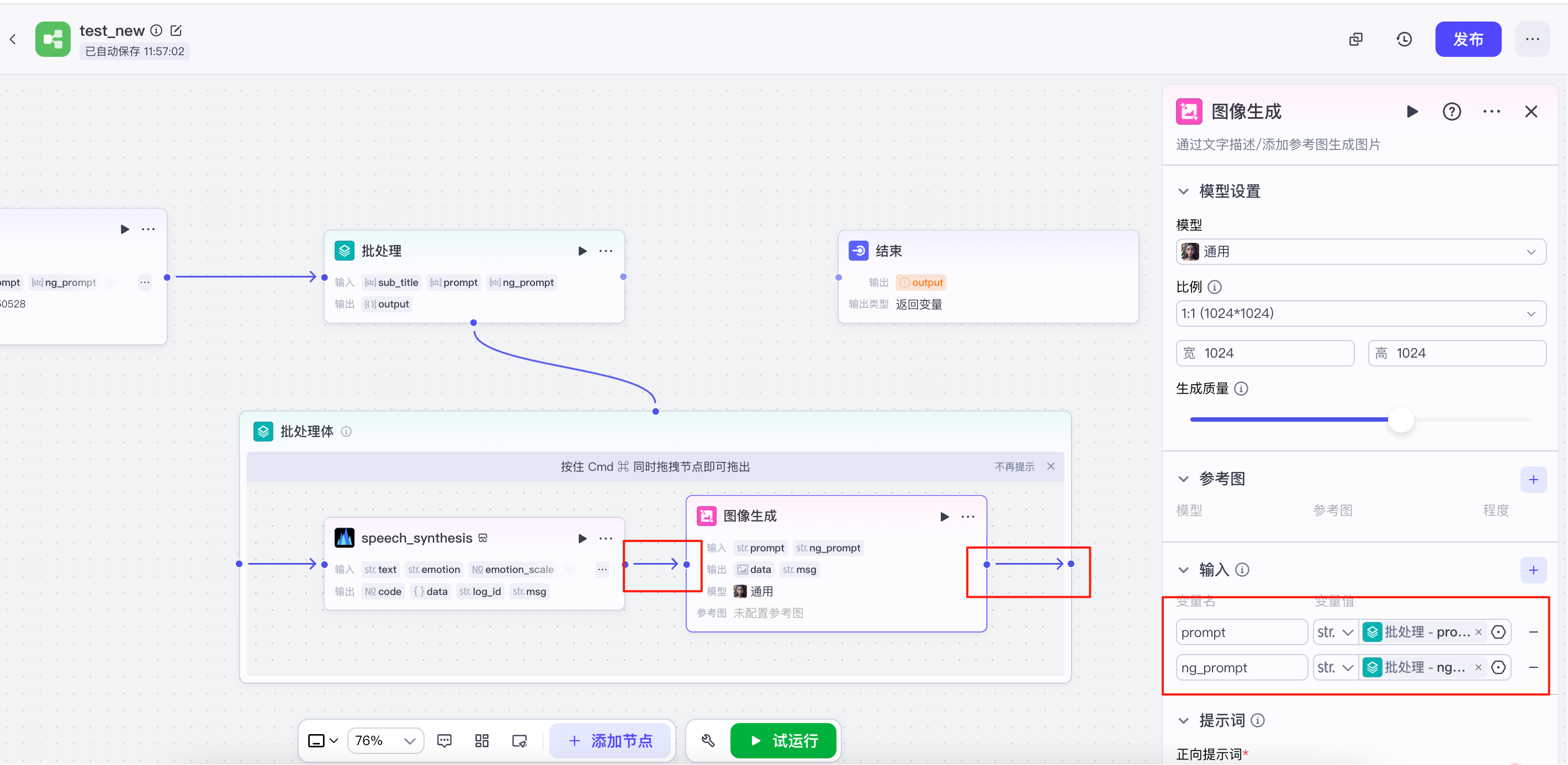The width and height of the screenshot is (1568, 765).
Task: Open speech_synthesis node more options
Action: point(606,539)
